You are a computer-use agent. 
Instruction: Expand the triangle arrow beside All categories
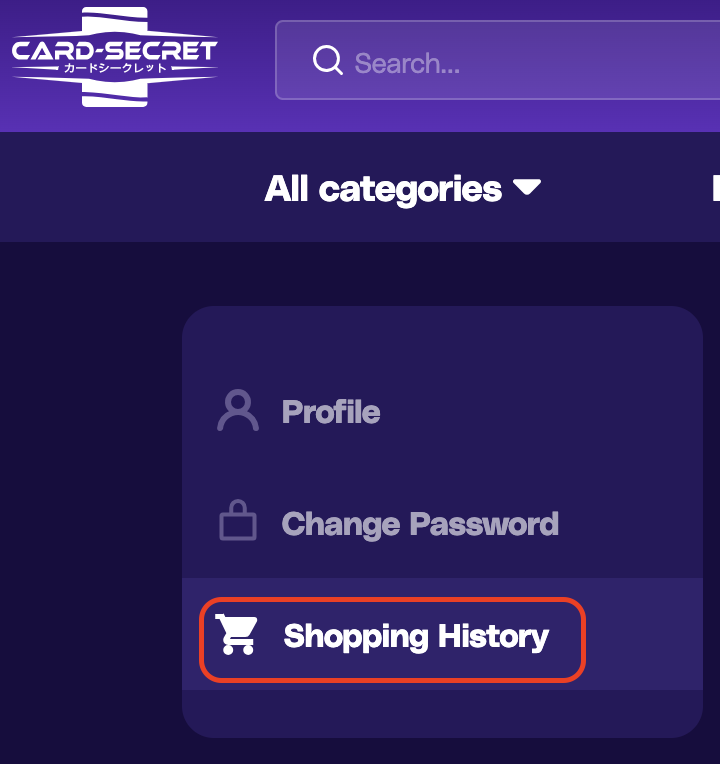(x=527, y=187)
